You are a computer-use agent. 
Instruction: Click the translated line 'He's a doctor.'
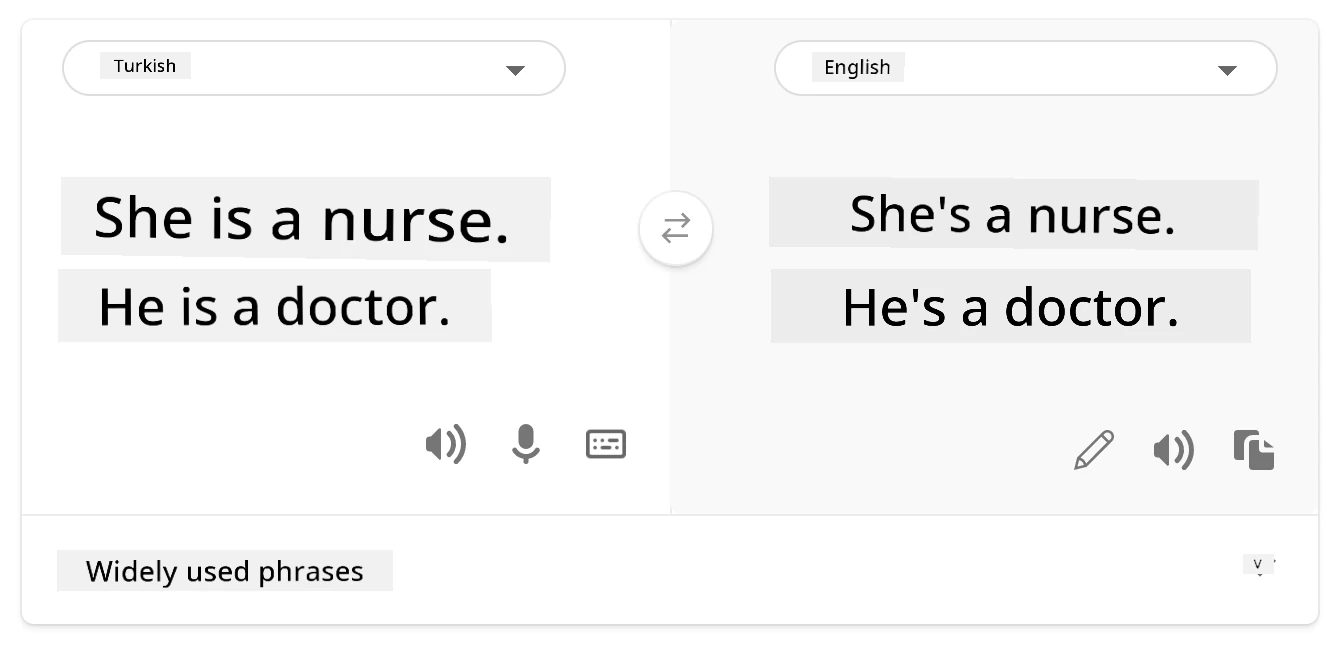tap(1011, 306)
